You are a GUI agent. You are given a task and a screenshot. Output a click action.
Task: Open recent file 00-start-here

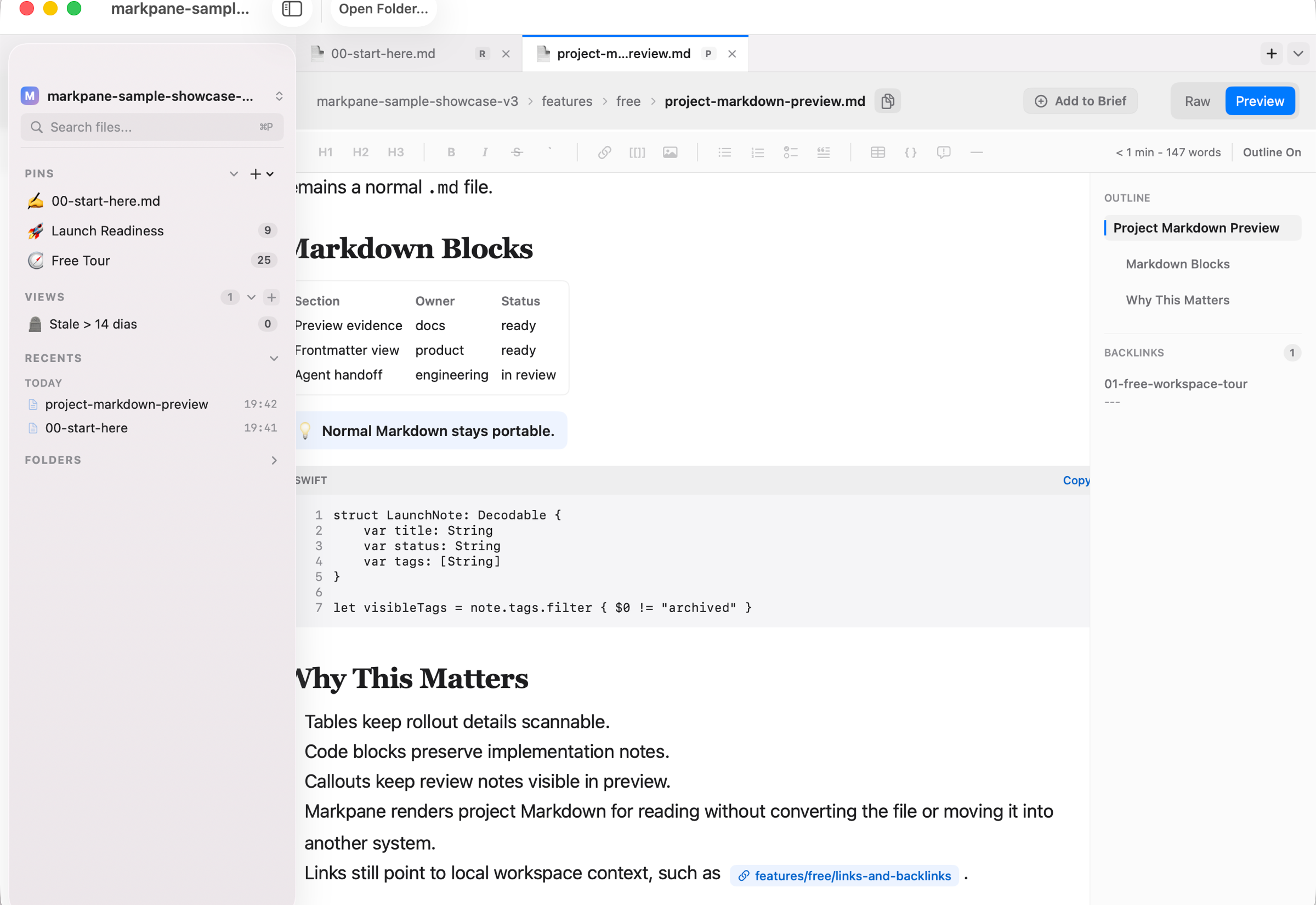coord(152,428)
